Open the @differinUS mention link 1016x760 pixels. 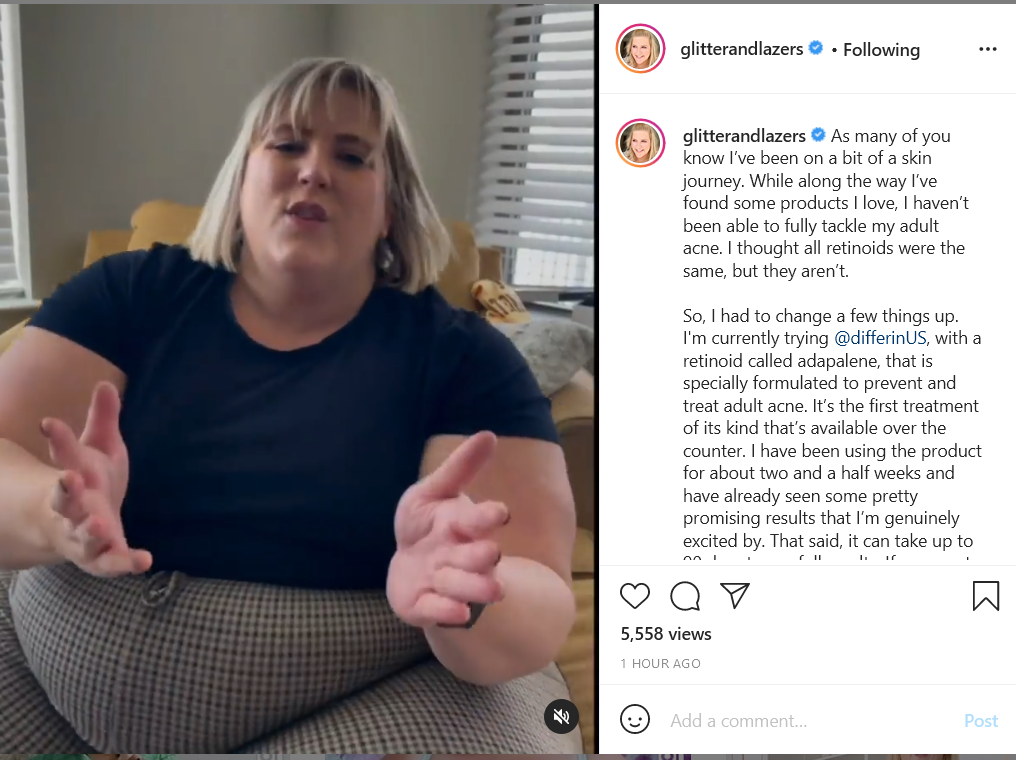pos(880,338)
